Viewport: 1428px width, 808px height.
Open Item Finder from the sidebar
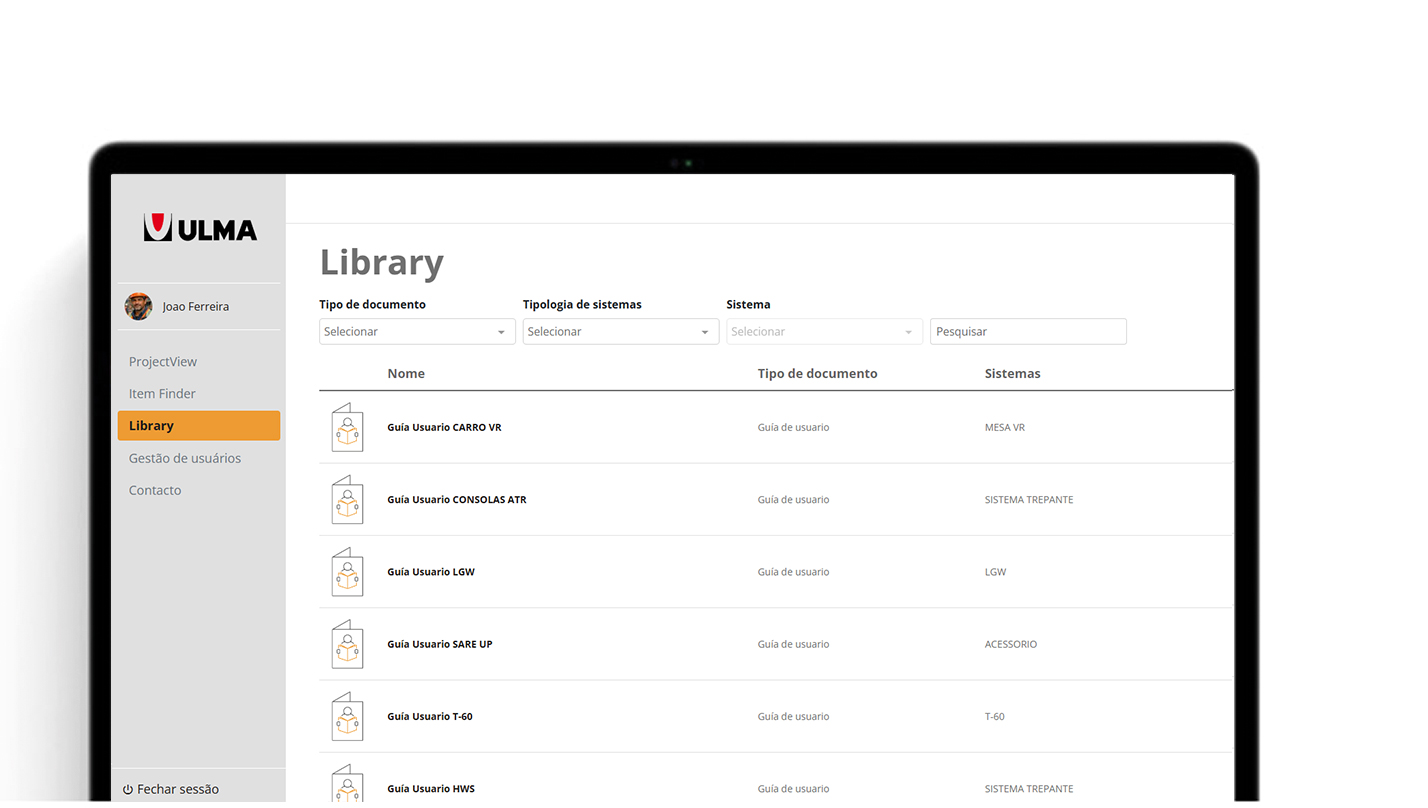tap(162, 394)
